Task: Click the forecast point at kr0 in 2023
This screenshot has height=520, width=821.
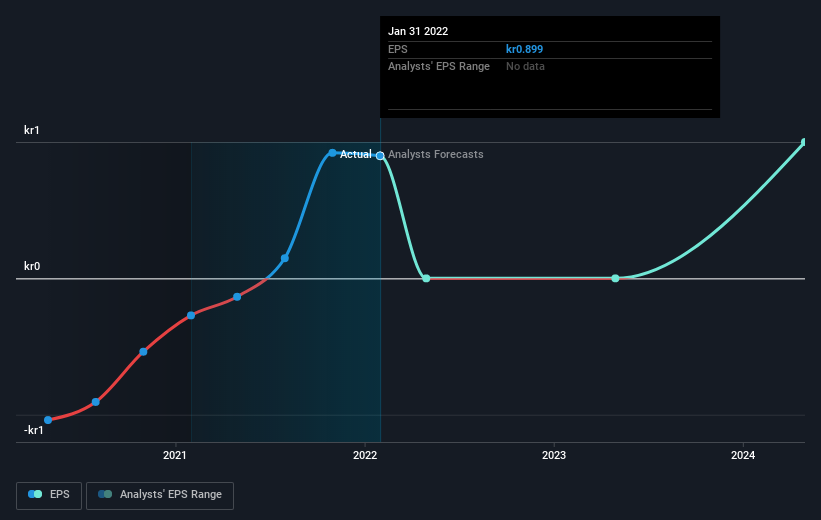Action: click(x=615, y=278)
